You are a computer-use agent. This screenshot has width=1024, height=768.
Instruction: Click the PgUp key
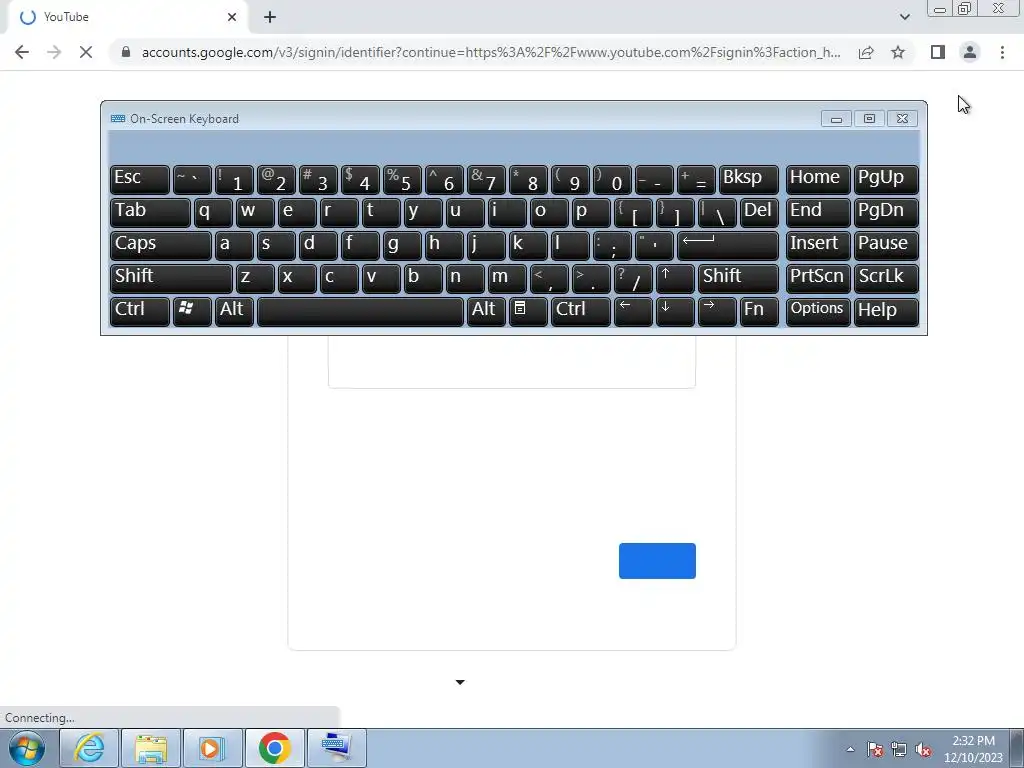coord(886,179)
